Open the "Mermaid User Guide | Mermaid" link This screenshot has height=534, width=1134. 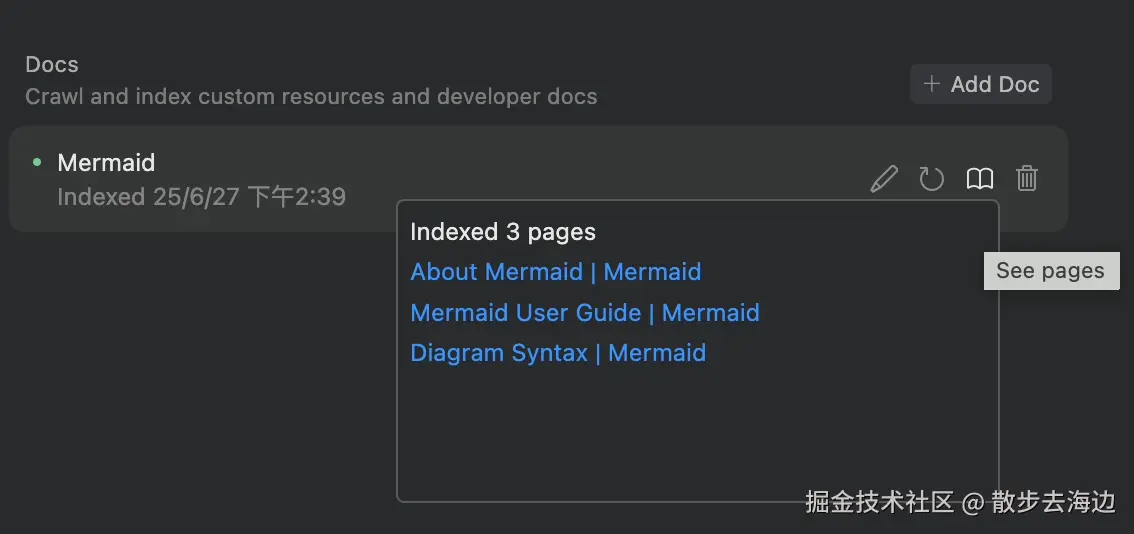(584, 313)
